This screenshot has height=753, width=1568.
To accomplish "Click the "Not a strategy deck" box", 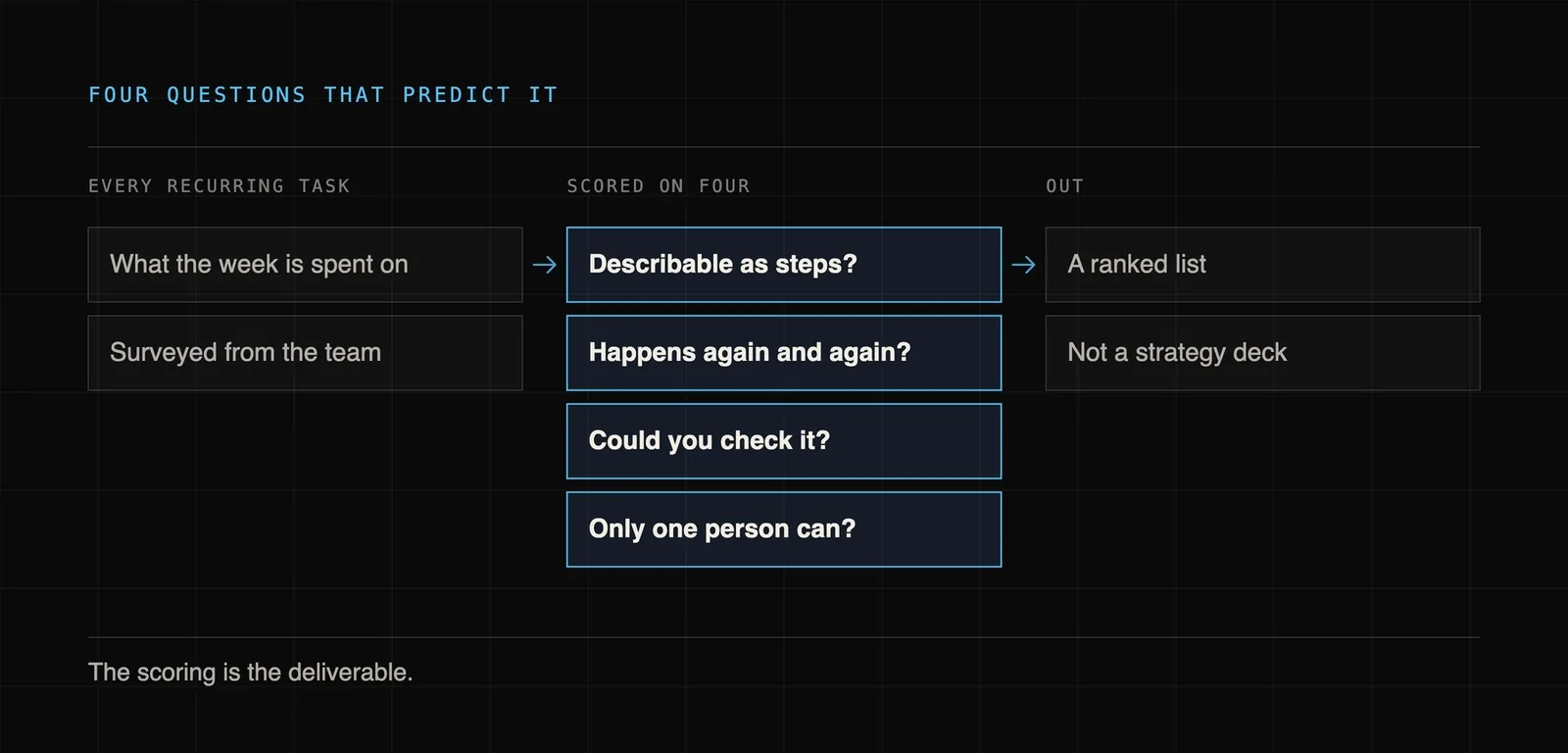I will [x=1262, y=353].
